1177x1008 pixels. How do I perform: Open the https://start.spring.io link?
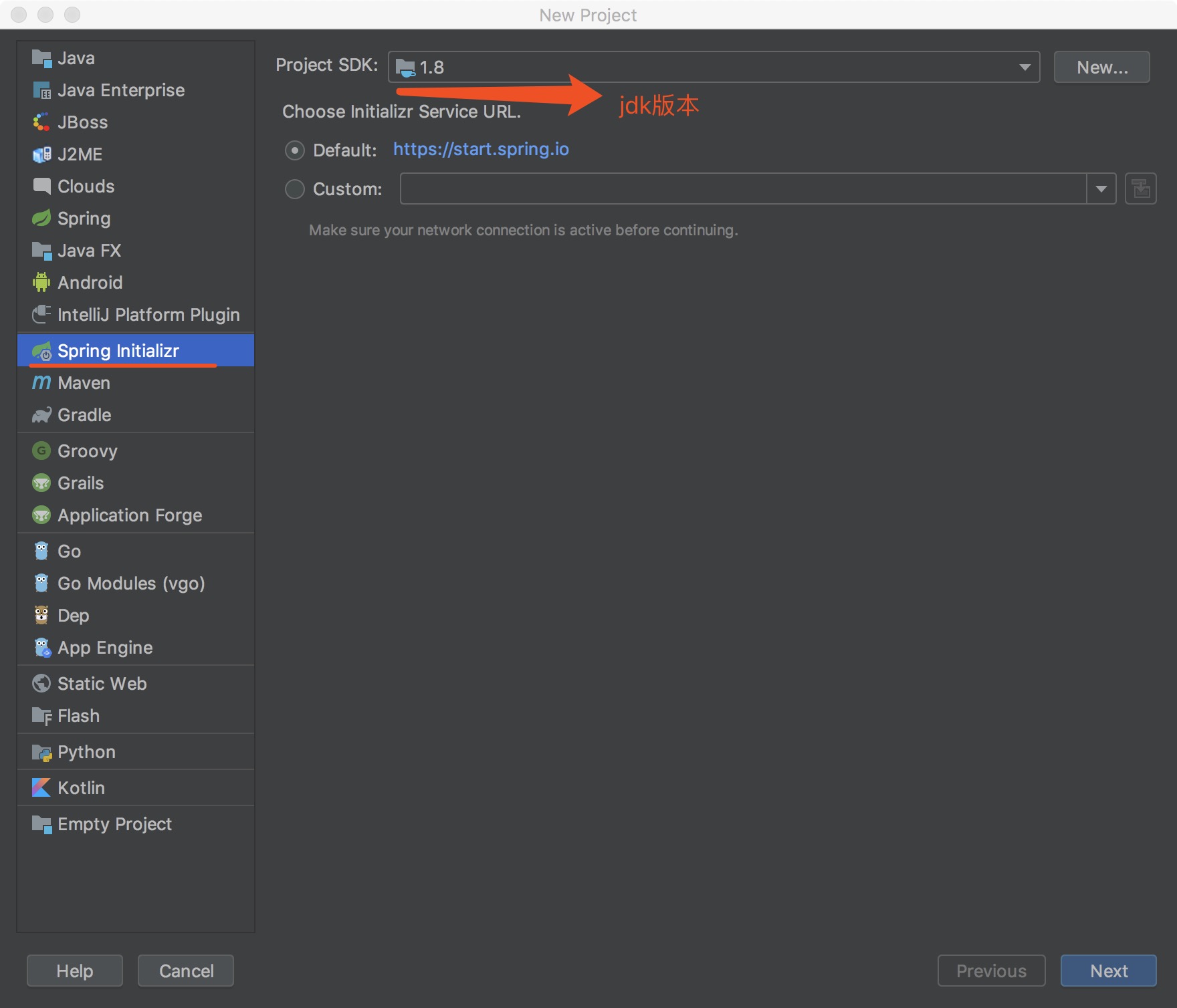pos(481,149)
